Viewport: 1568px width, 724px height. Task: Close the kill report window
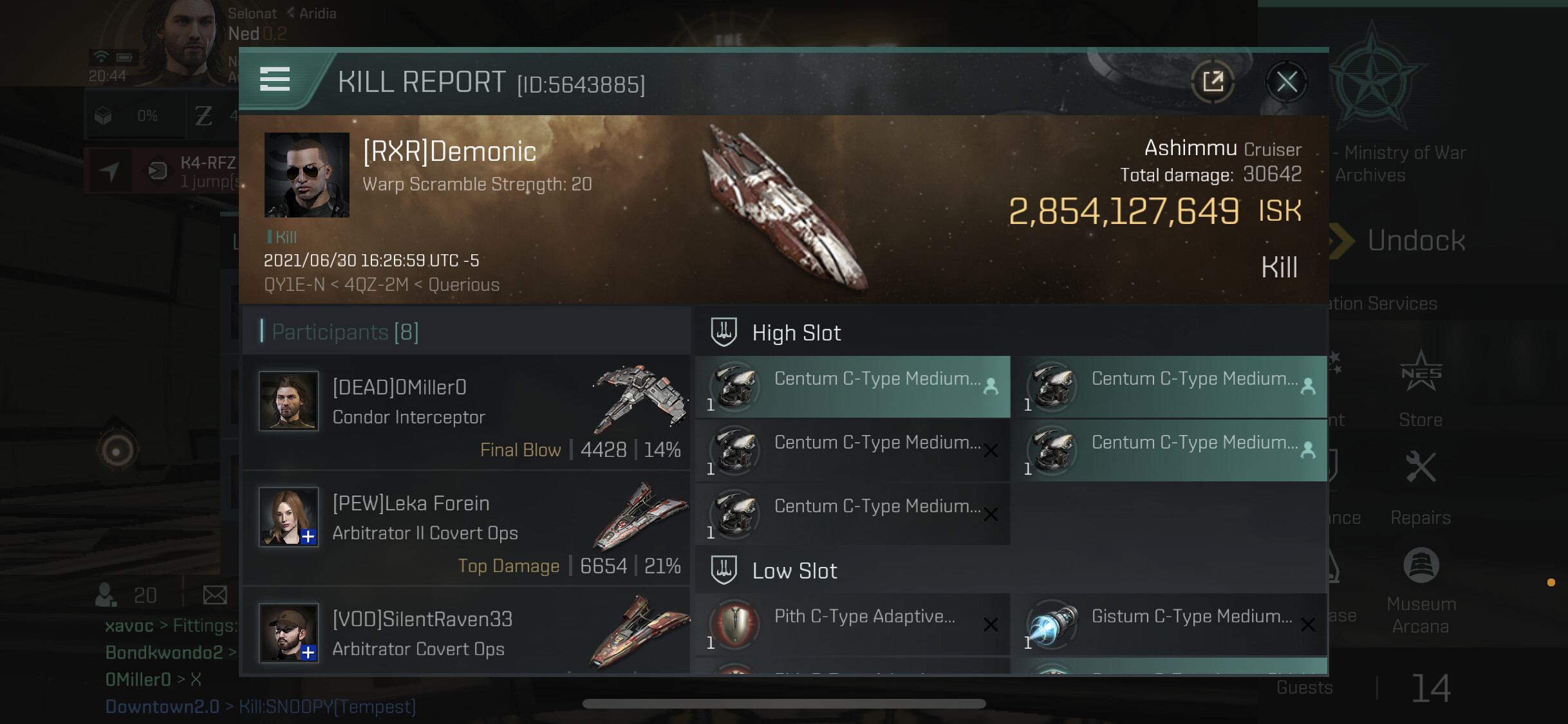(1286, 82)
